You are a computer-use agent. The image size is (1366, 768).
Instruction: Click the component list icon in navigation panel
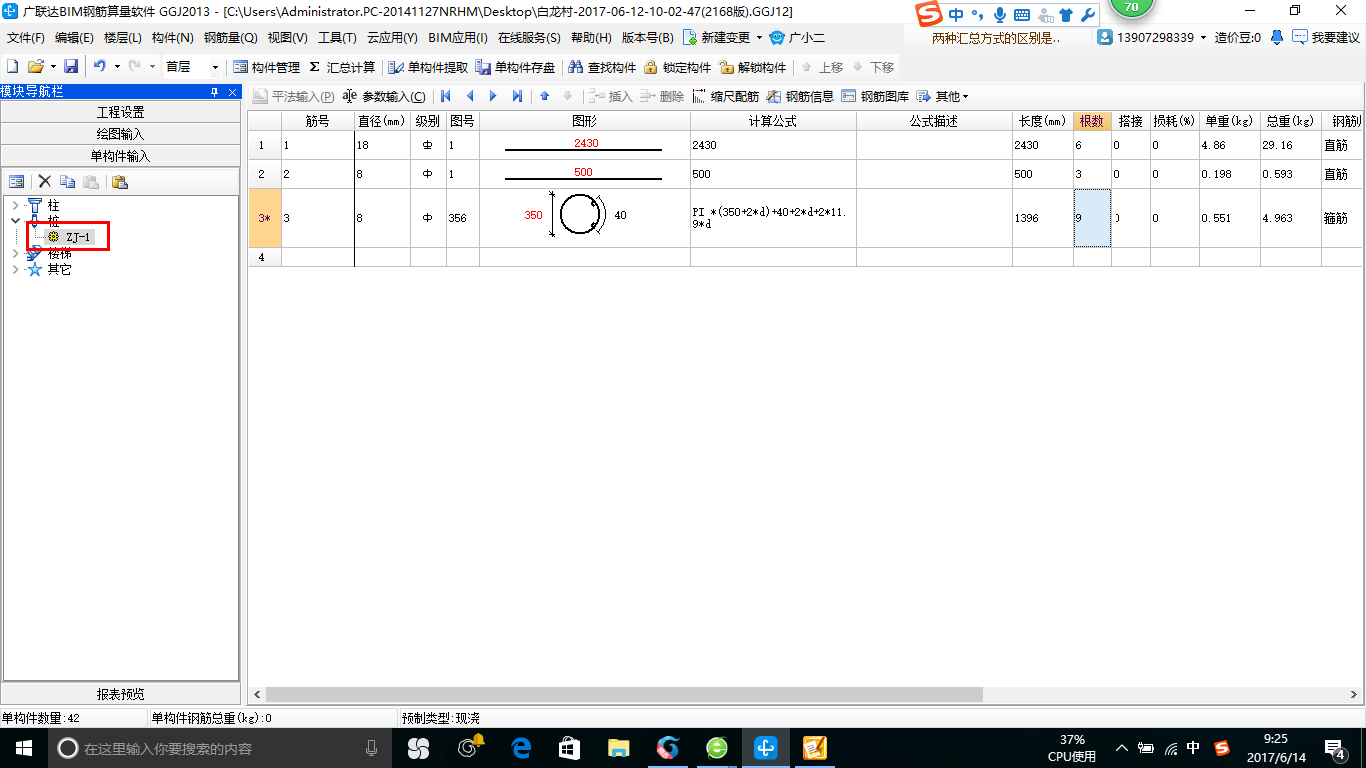[16, 181]
